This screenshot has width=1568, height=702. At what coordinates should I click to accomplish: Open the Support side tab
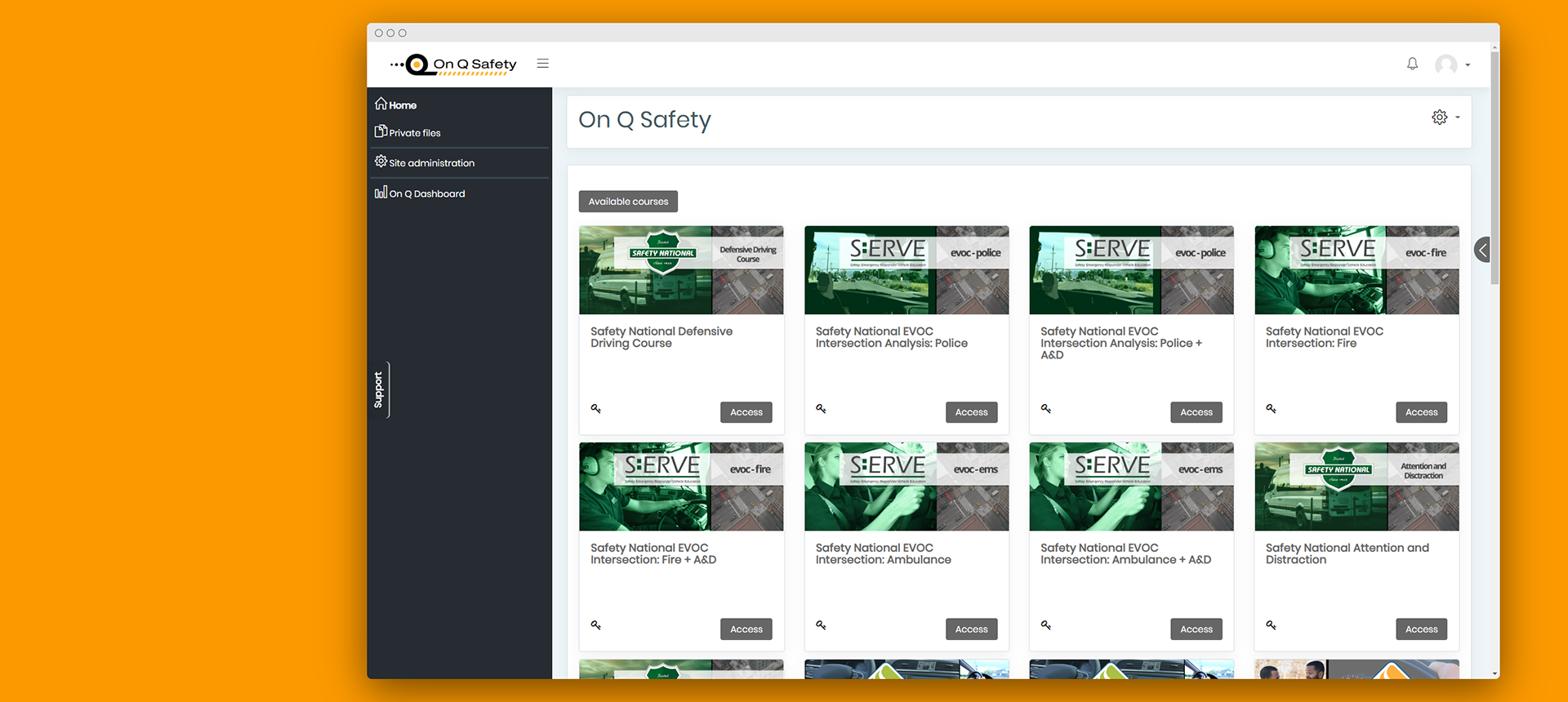(379, 389)
